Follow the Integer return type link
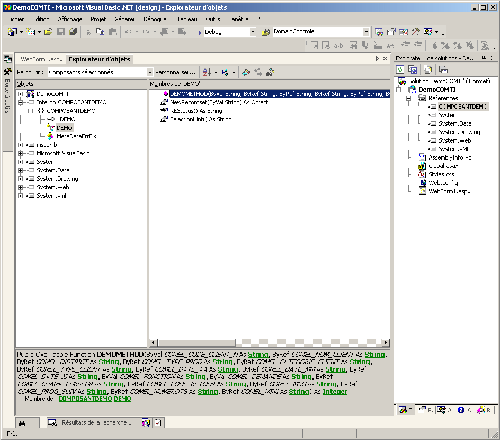Viewport: 500px width, 440px height. (x=335, y=392)
